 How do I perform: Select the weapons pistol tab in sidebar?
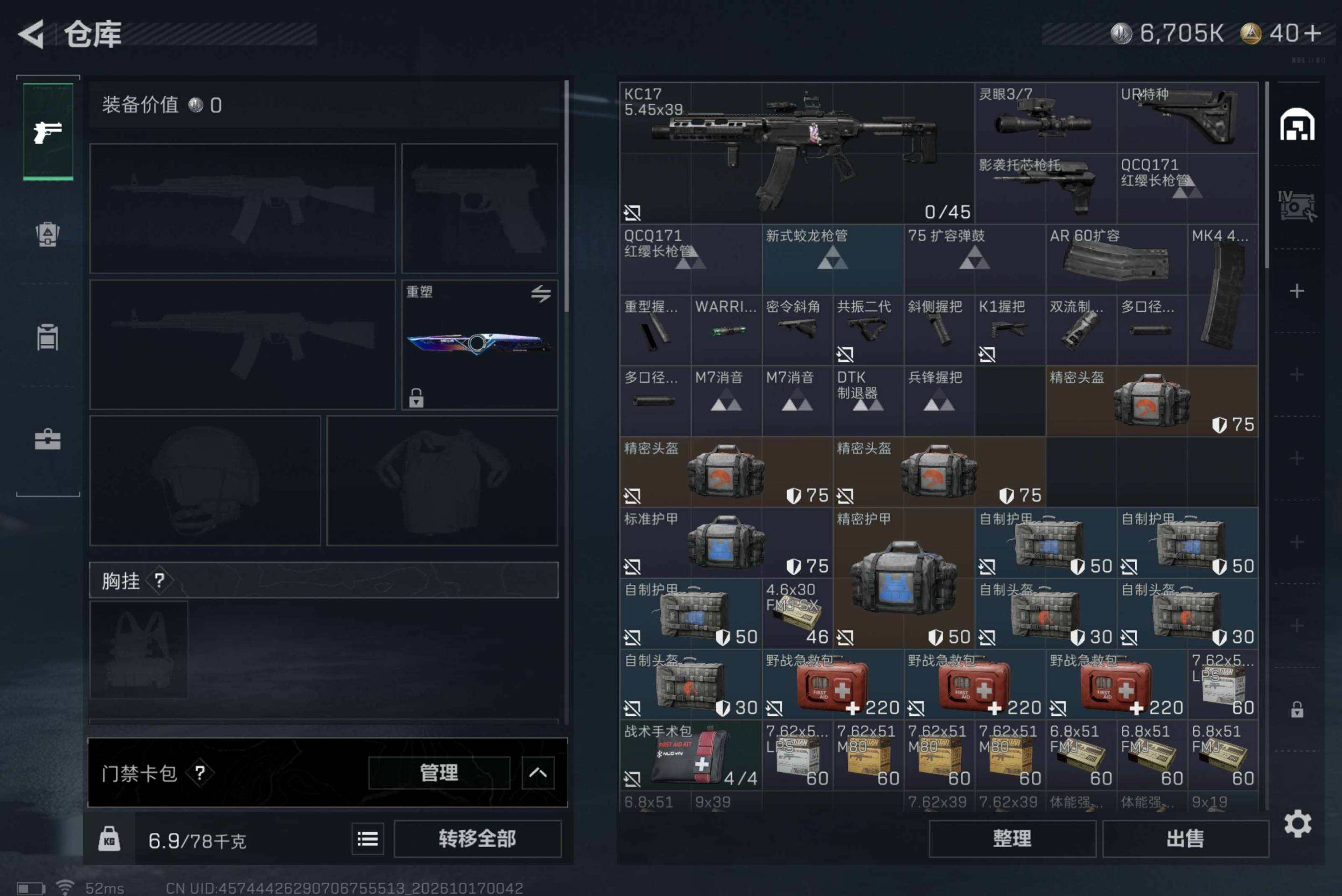(x=48, y=132)
